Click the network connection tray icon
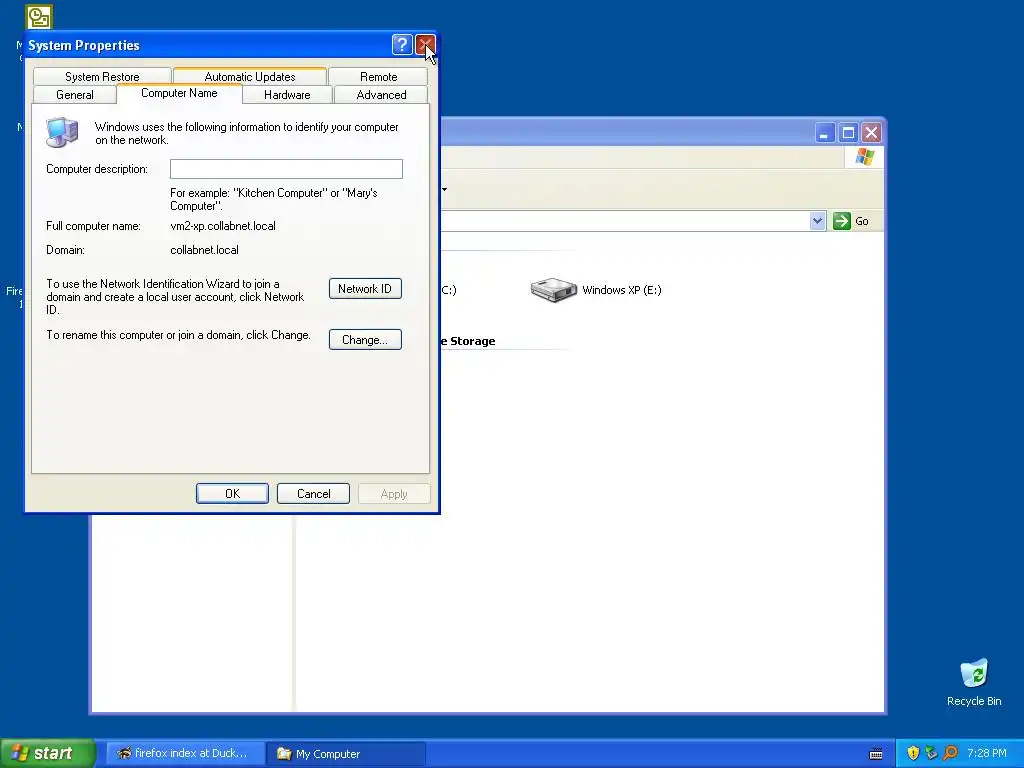 point(931,753)
